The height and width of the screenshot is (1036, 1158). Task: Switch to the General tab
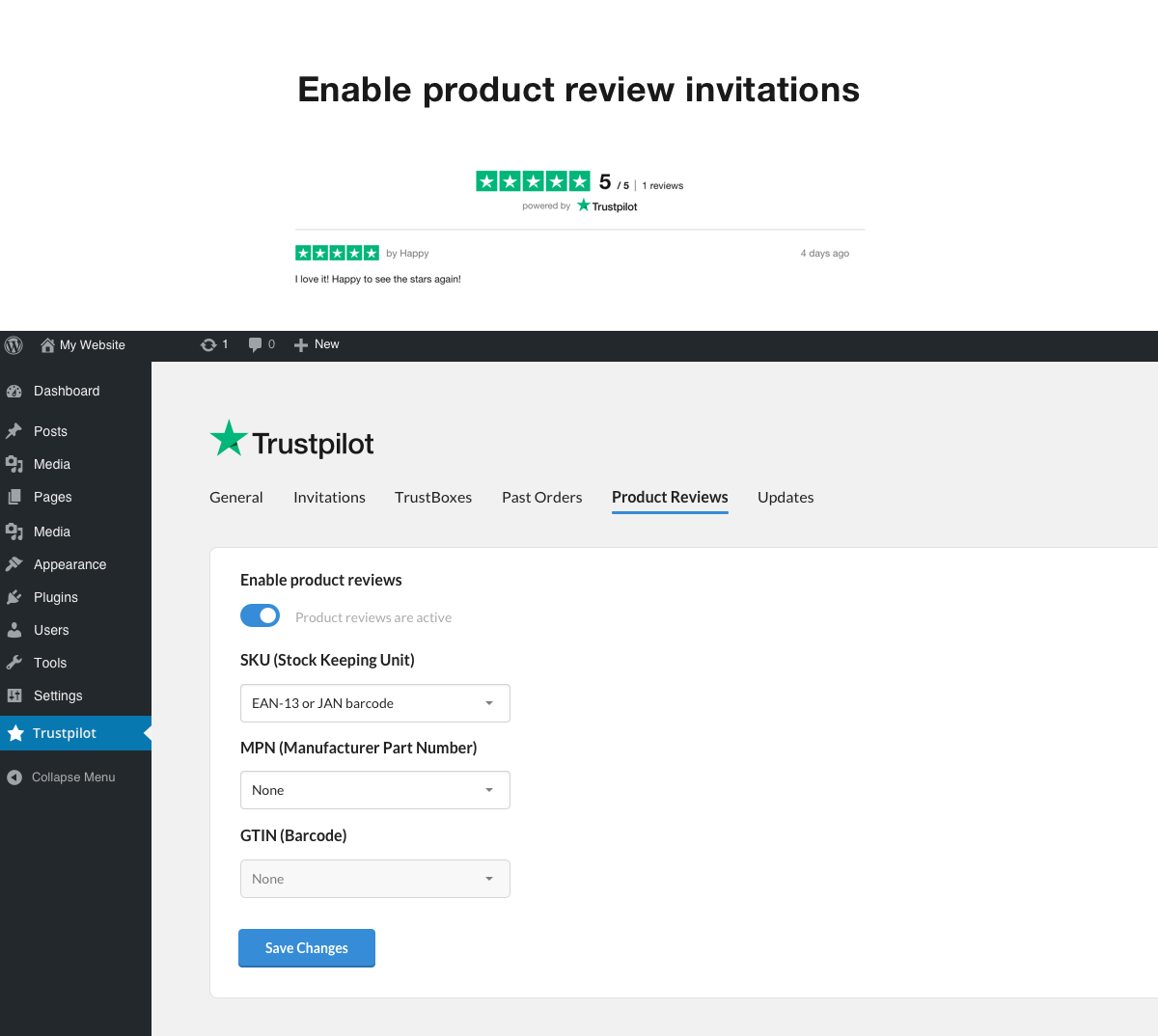(x=236, y=498)
